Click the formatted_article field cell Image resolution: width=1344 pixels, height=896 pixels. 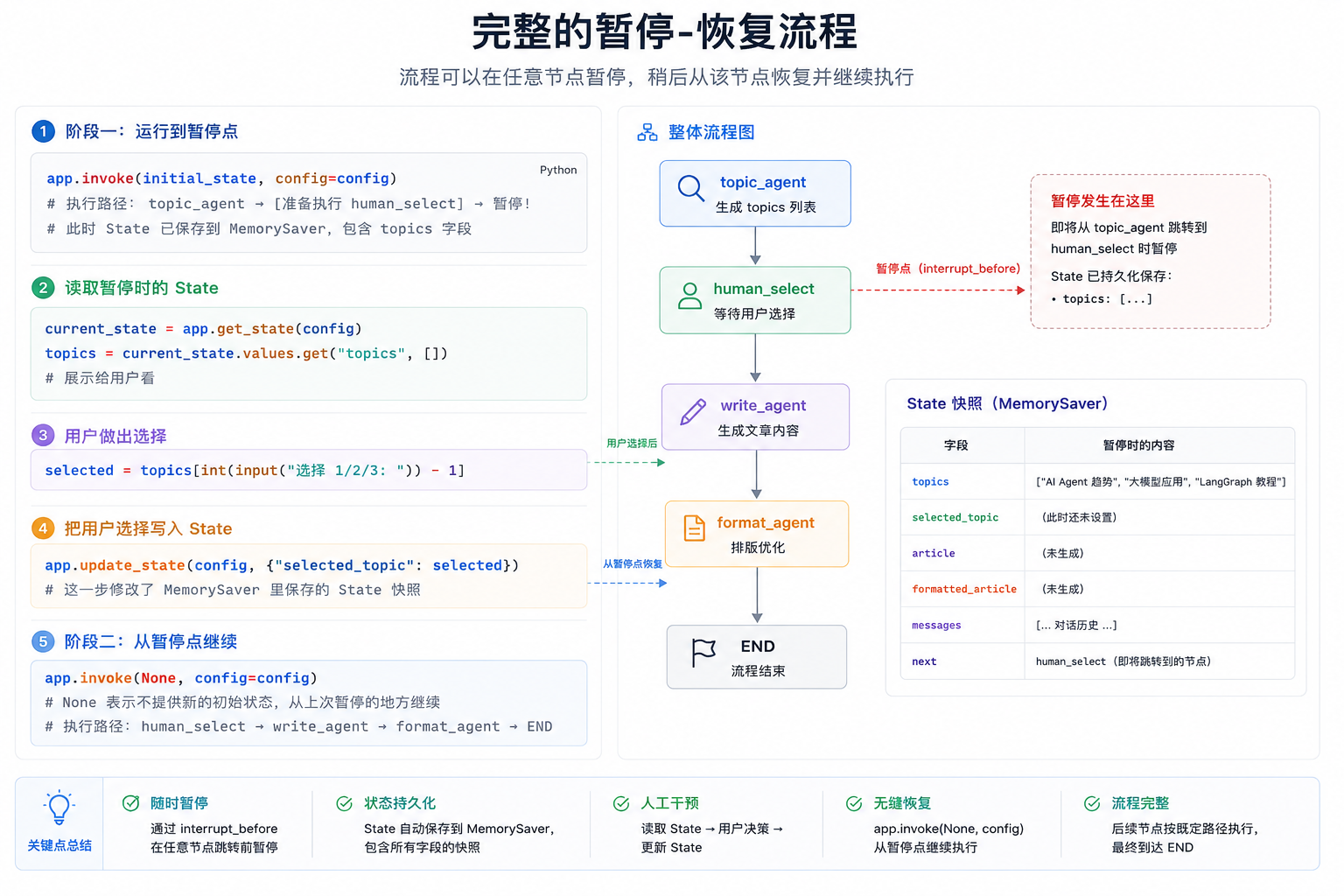[964, 590]
